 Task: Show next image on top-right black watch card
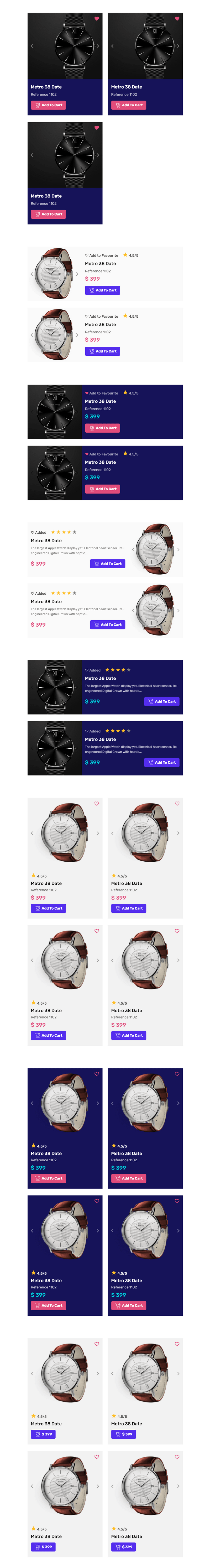178,46
